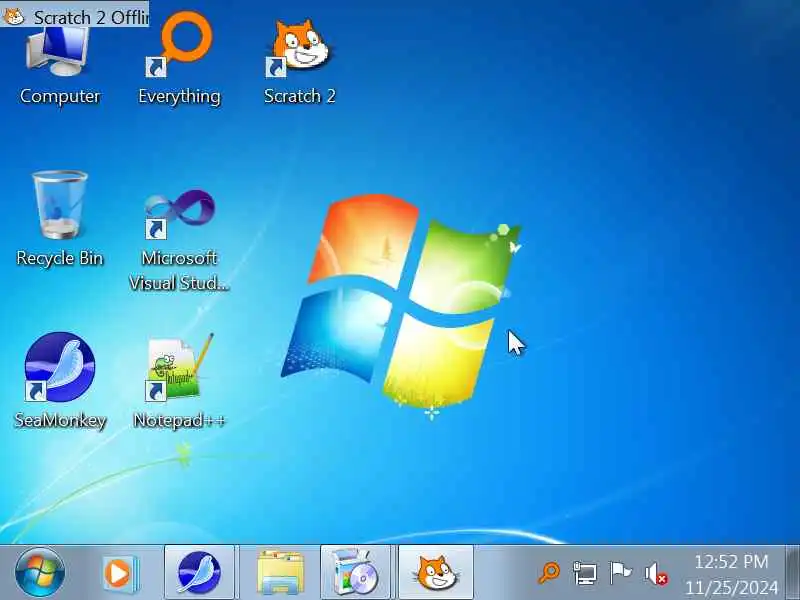
Task: Open Action Center flag icon
Action: tap(620, 572)
